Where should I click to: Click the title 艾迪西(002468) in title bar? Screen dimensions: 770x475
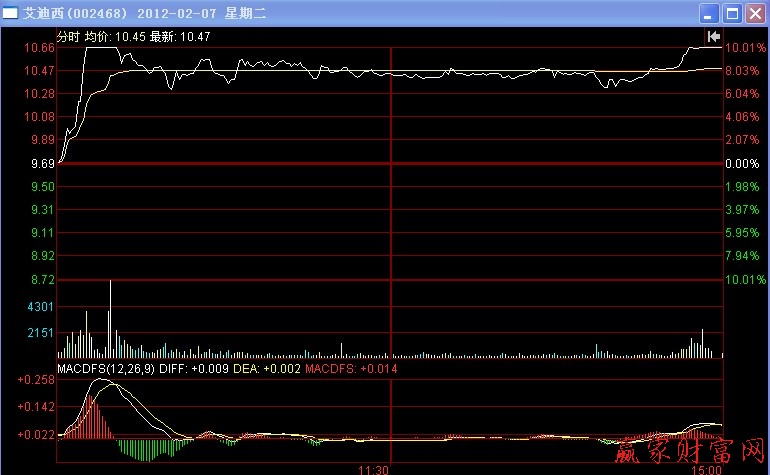(x=72, y=13)
